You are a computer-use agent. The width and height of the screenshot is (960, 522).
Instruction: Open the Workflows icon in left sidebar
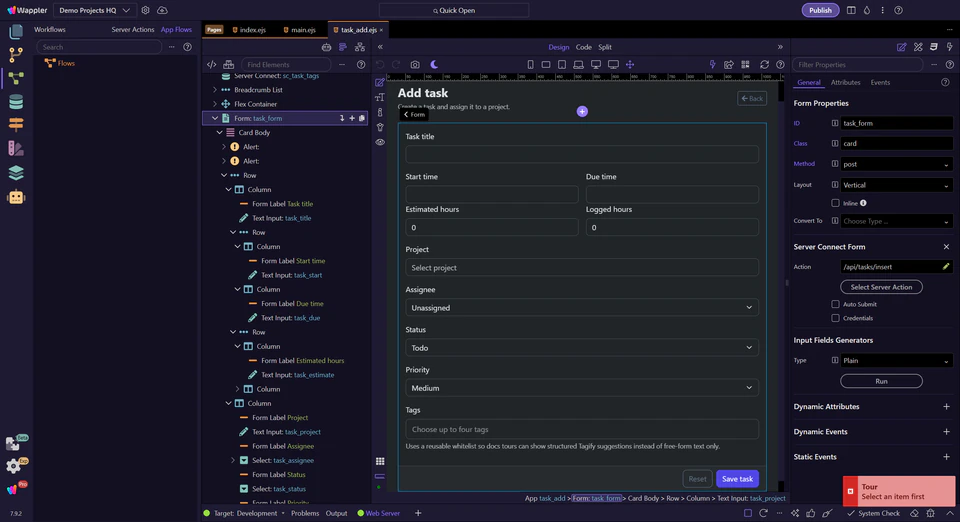tap(16, 78)
